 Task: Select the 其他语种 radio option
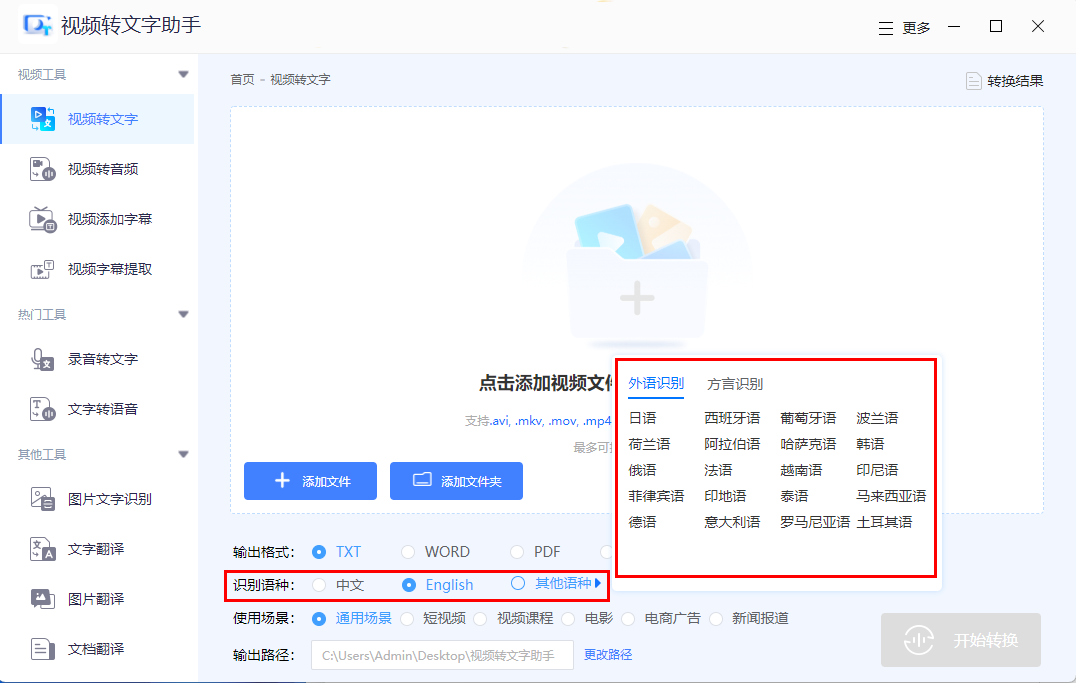517,583
